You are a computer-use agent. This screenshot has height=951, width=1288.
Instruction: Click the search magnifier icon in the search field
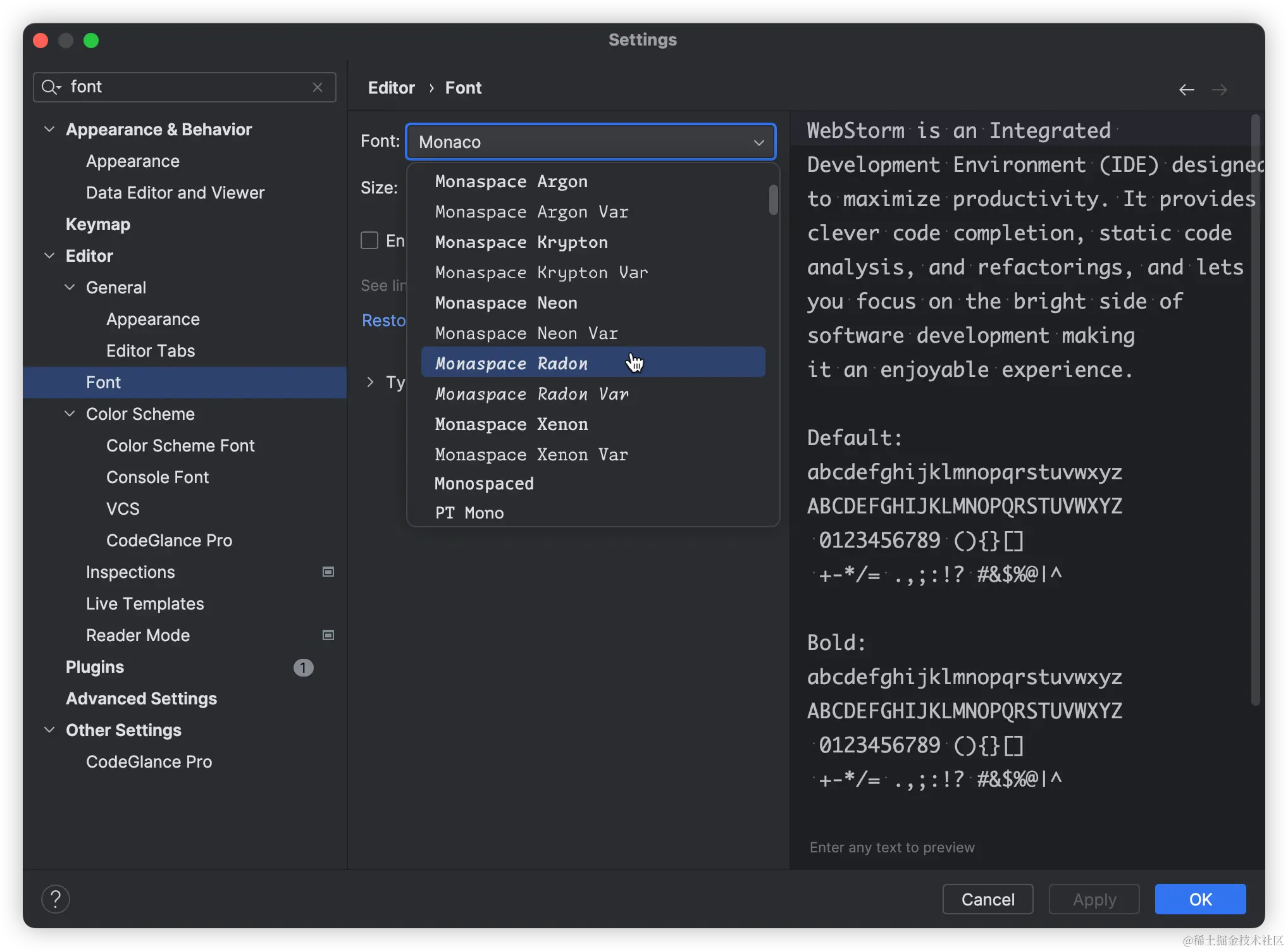click(51, 87)
